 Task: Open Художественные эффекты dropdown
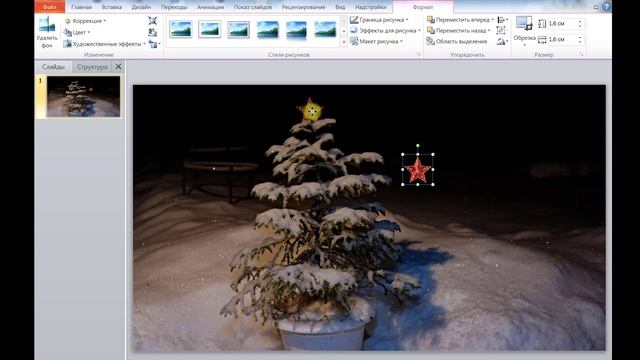(104, 43)
